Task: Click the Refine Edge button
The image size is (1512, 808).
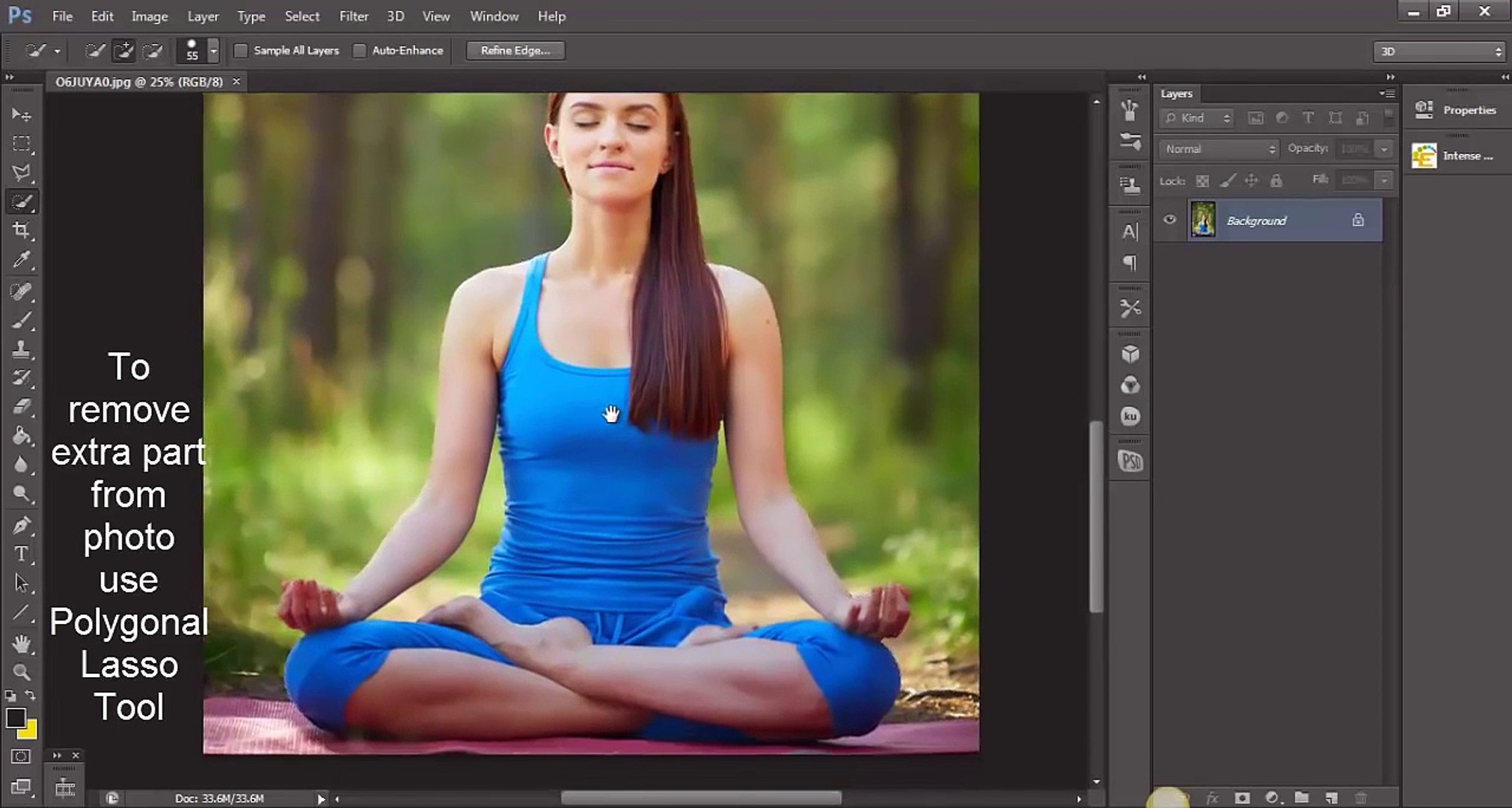Action: click(x=515, y=50)
